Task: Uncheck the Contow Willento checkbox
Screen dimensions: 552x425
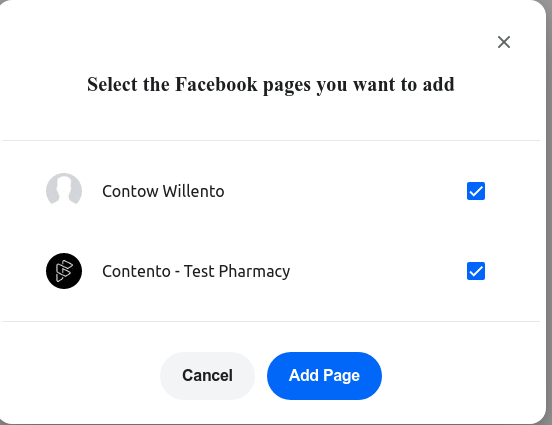Action: [476, 191]
